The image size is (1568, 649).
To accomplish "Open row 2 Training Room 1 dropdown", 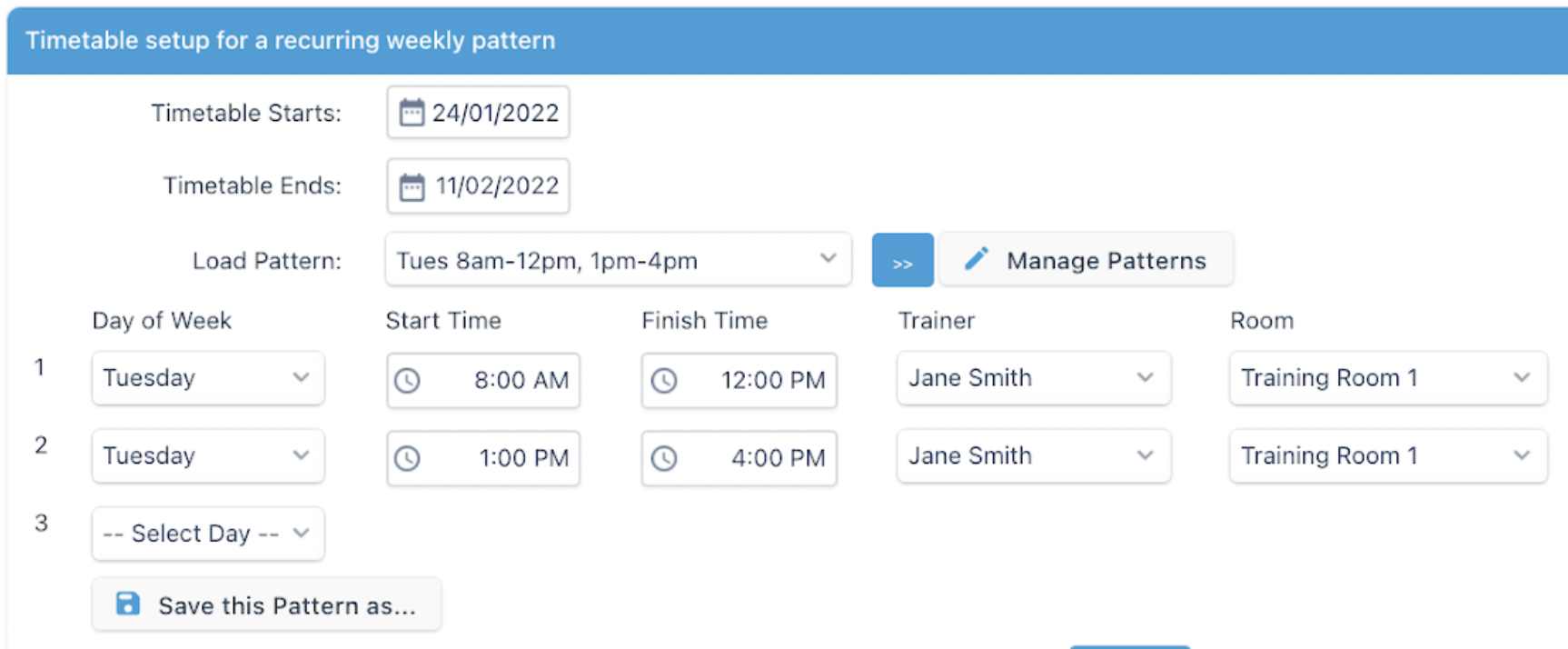I will (1387, 456).
